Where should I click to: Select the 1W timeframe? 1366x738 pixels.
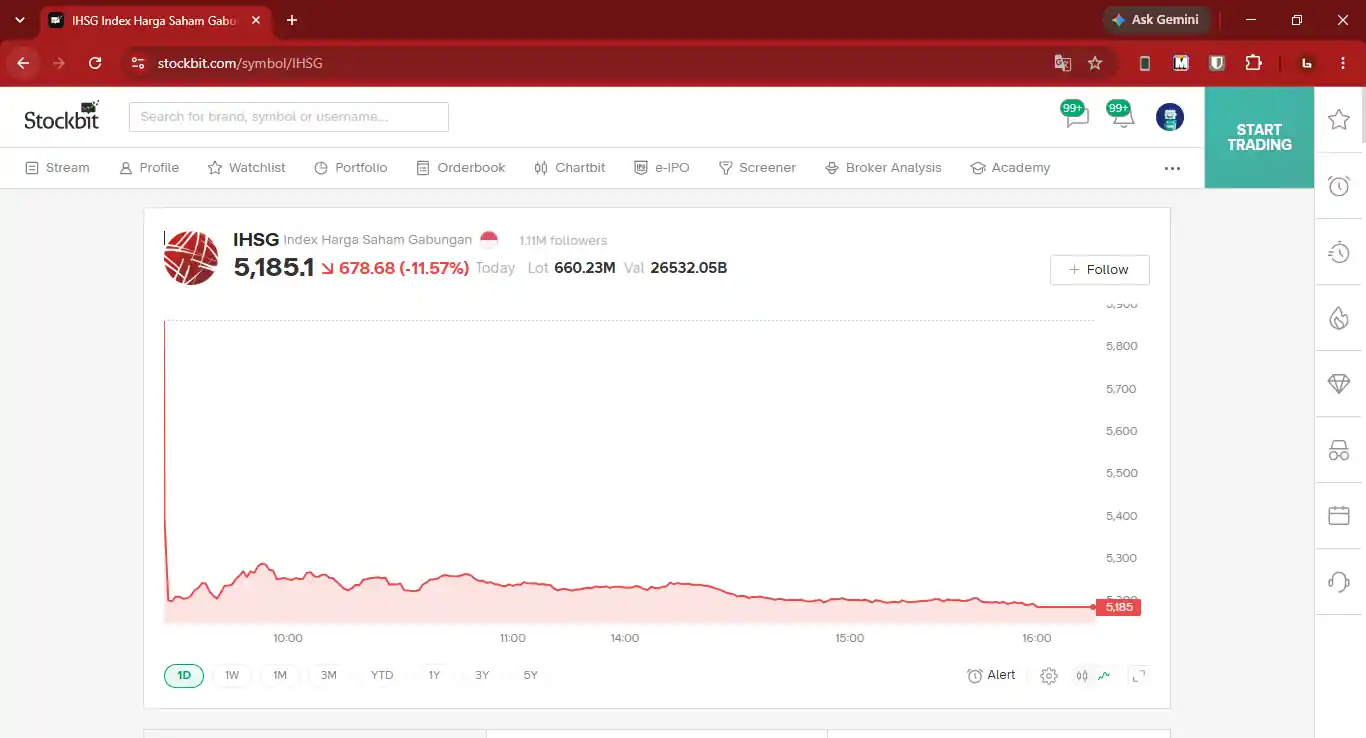232,675
